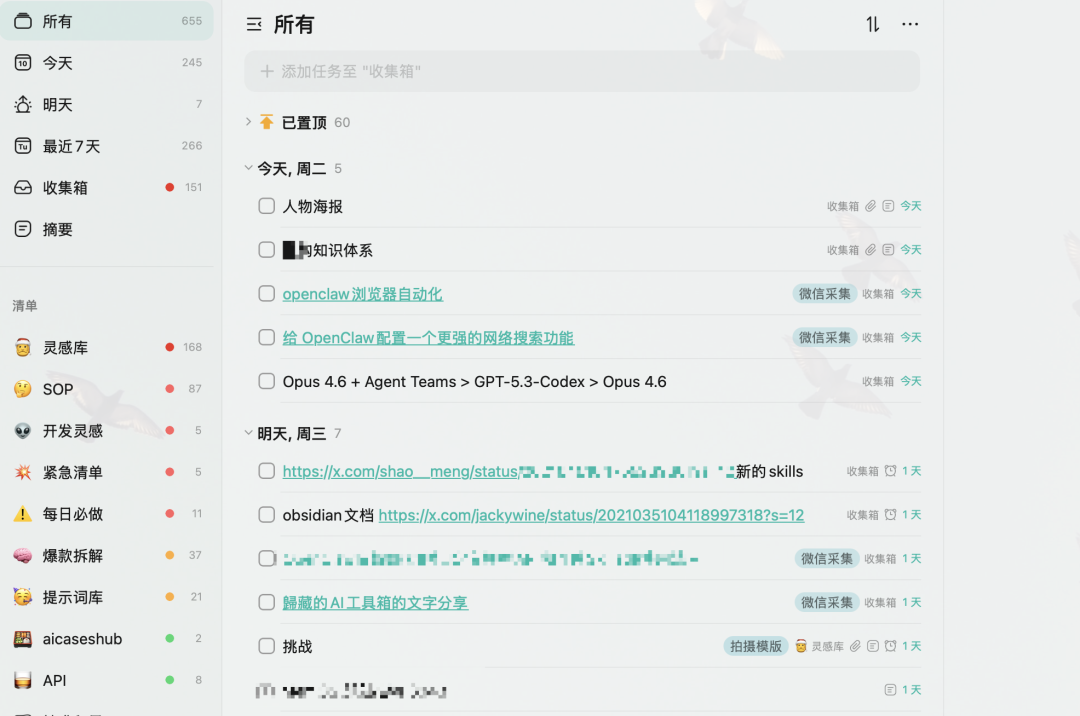Click the sort icon in the top toolbar
This screenshot has width=1080, height=716.
[871, 24]
